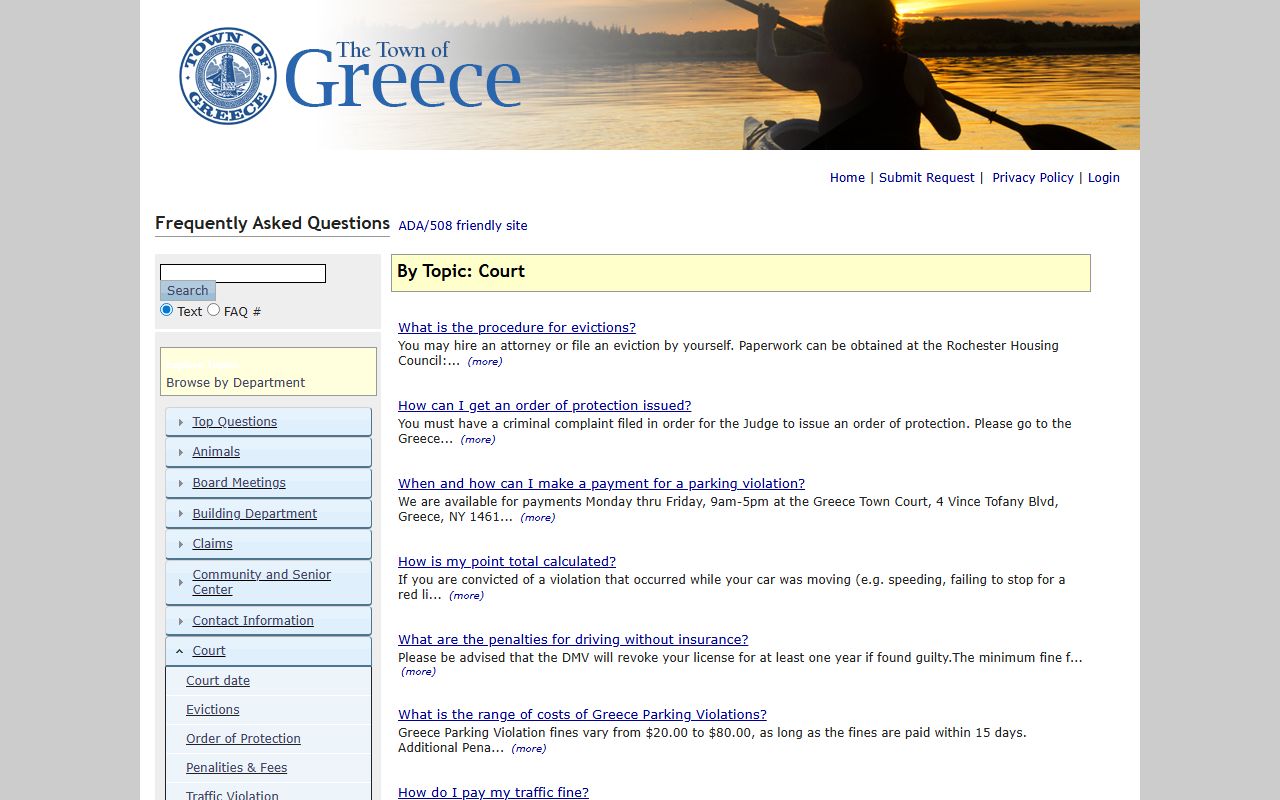This screenshot has width=1280, height=800.
Task: Expand the Building Department section
Action: click(268, 514)
